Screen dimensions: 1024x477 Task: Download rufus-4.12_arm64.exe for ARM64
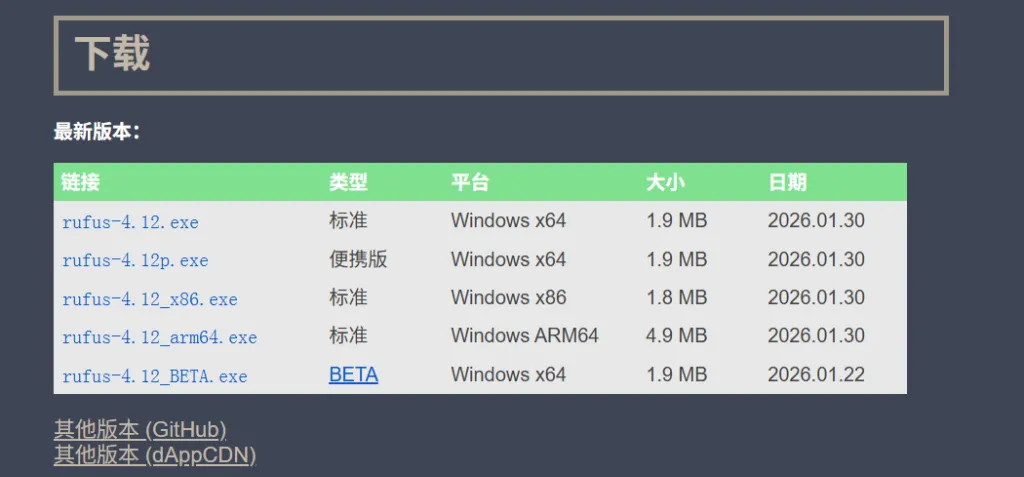click(x=159, y=337)
